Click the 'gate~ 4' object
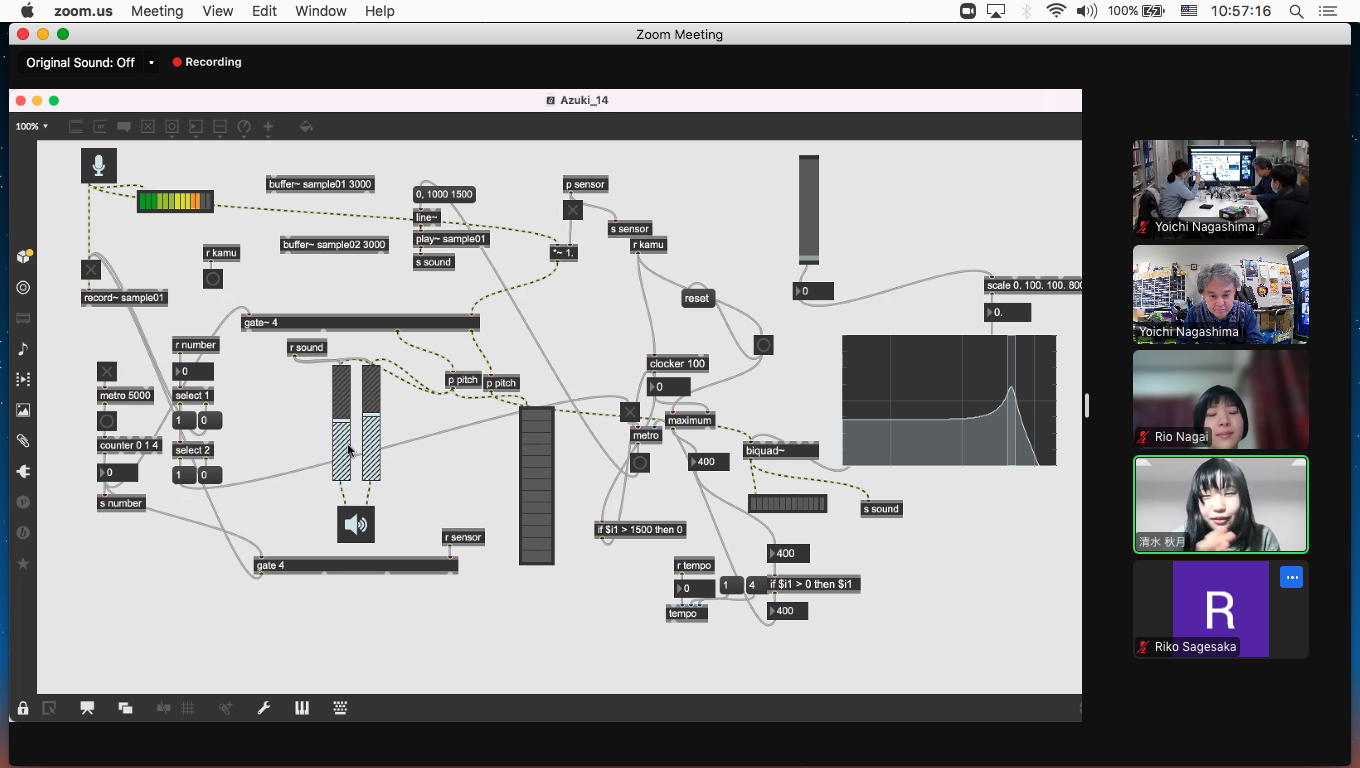The image size is (1360, 768). coord(361,323)
